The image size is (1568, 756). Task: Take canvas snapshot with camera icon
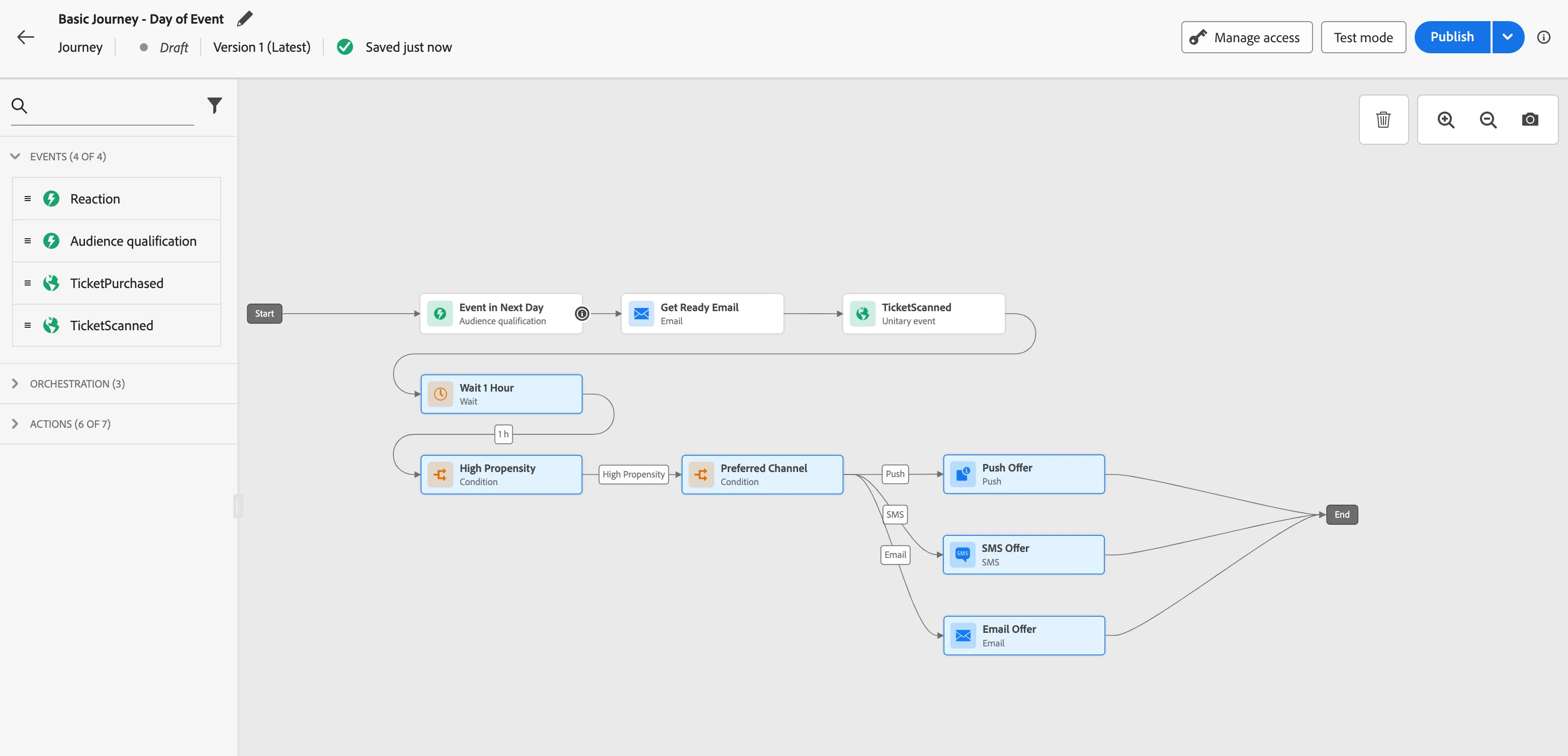coord(1530,119)
